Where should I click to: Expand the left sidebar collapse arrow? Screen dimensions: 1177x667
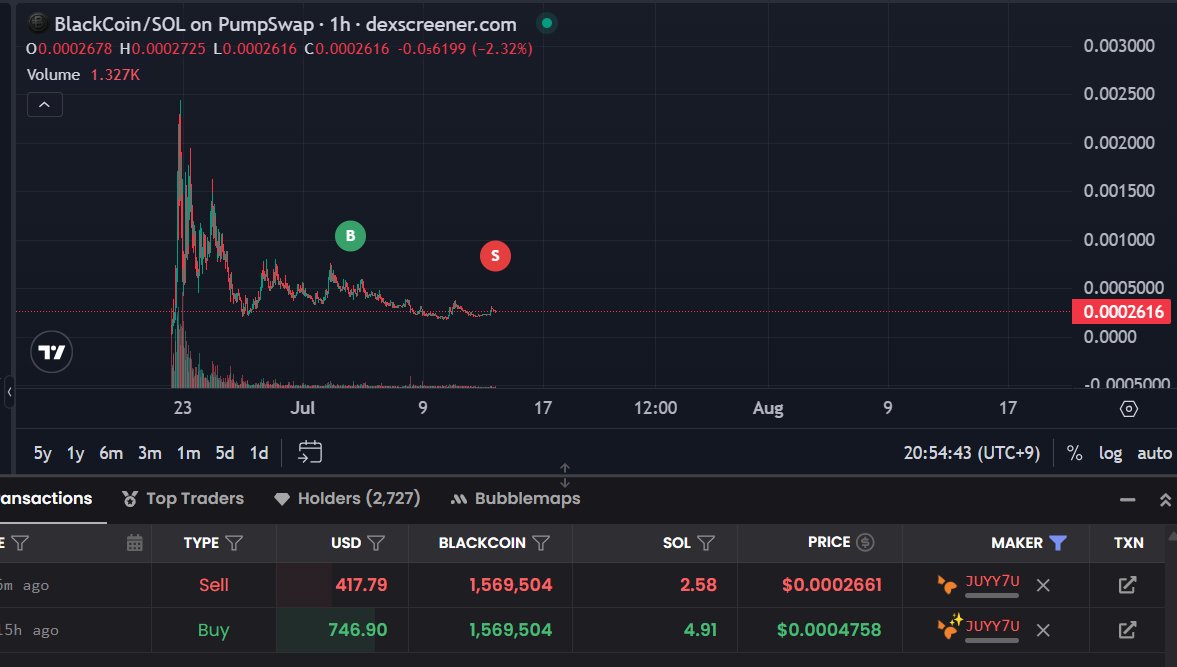pos(9,391)
